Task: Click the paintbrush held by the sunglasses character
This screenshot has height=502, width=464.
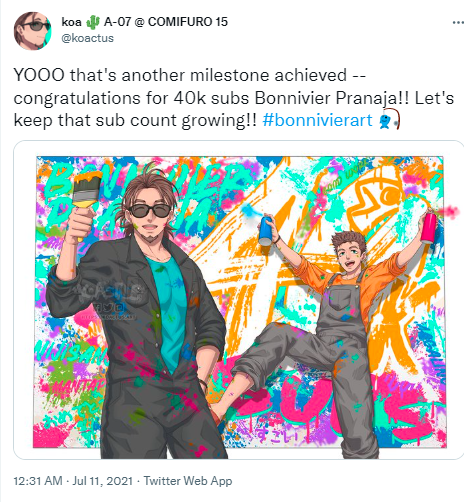Action: (x=86, y=193)
